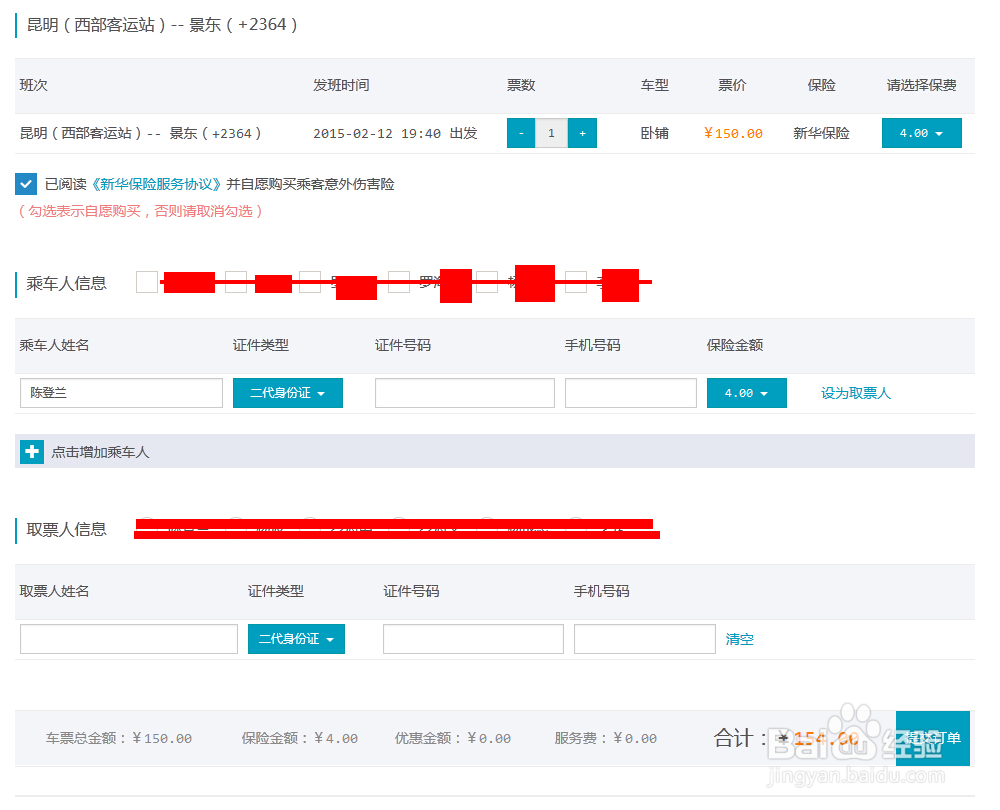Viewport: 1000px width, 810px height.
Task: Click the 乘车人姓名 field containing 陈登兰
Action: 121,393
